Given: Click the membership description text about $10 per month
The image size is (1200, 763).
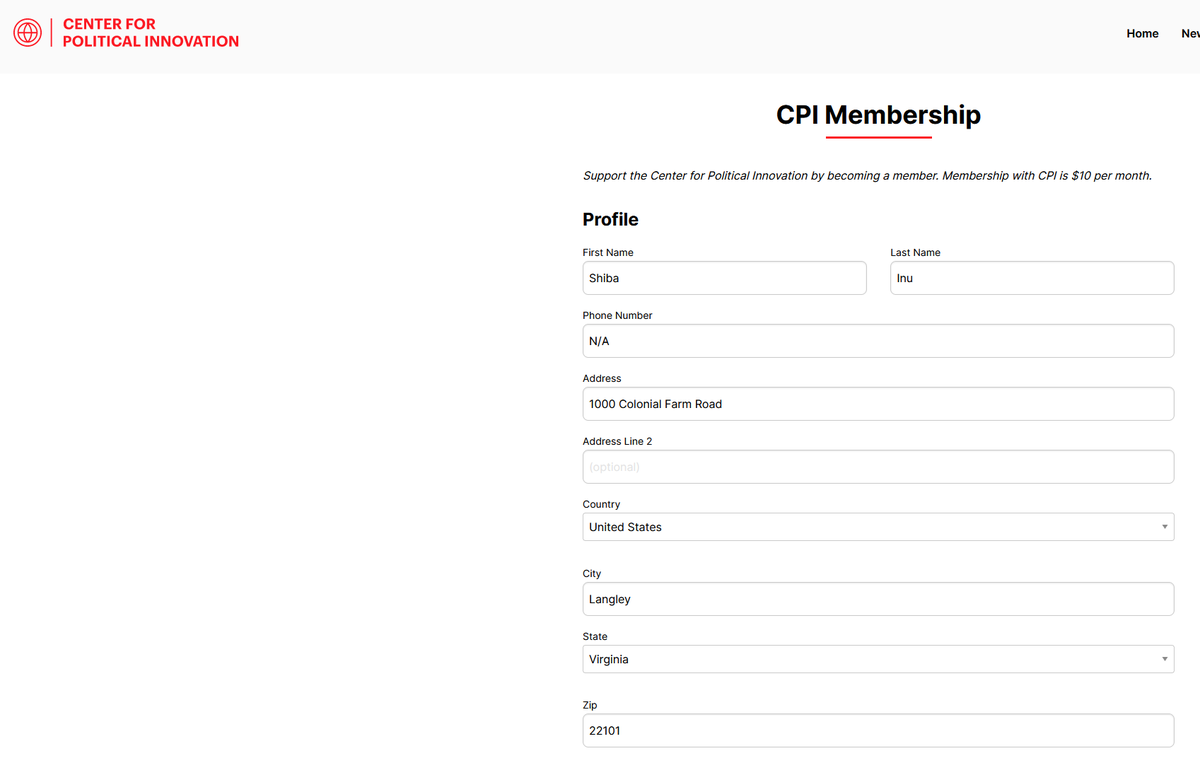Looking at the screenshot, I should tap(867, 176).
